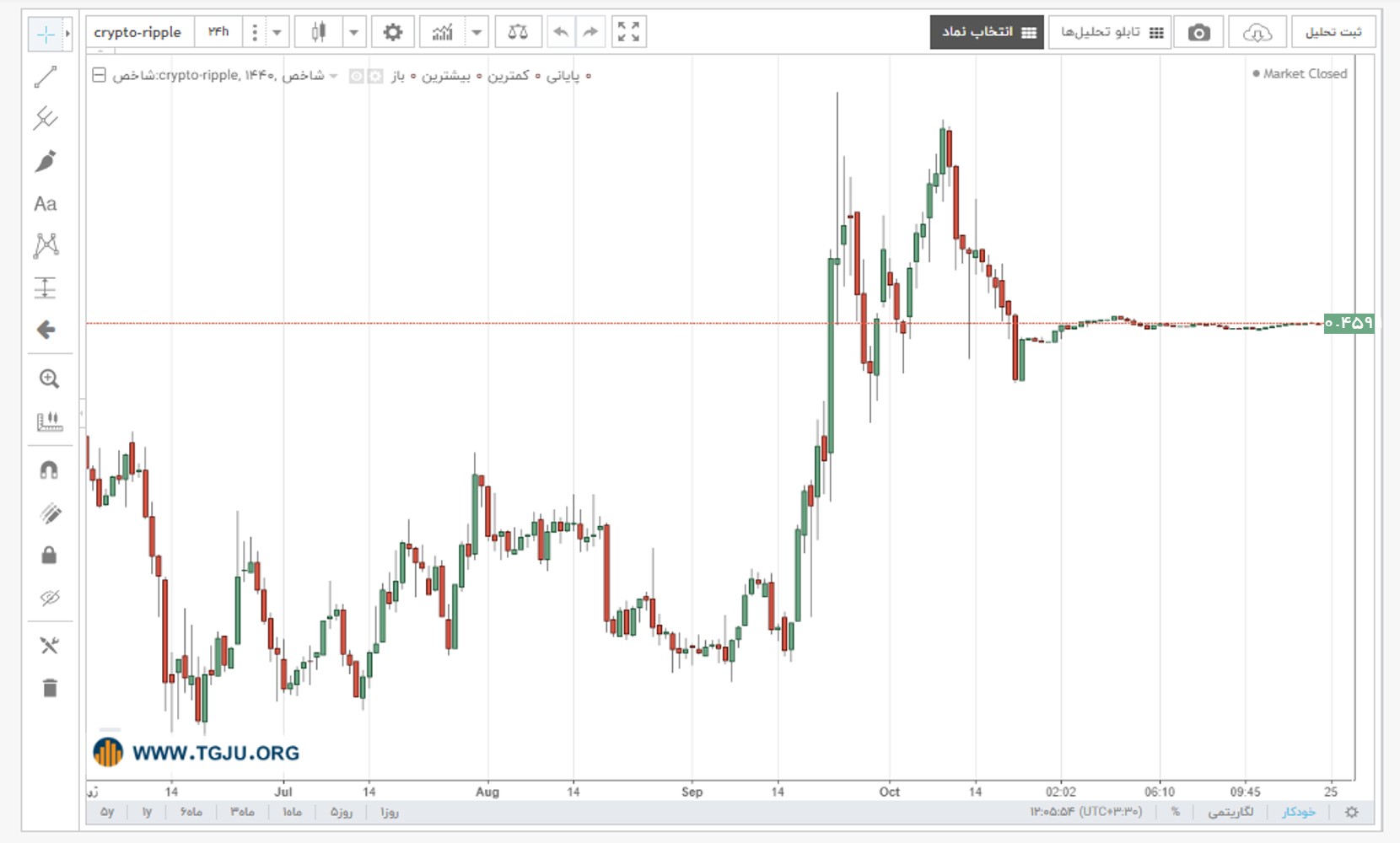1400x843 pixels.
Task: Take a chart snapshot with camera icon
Action: (x=1198, y=32)
